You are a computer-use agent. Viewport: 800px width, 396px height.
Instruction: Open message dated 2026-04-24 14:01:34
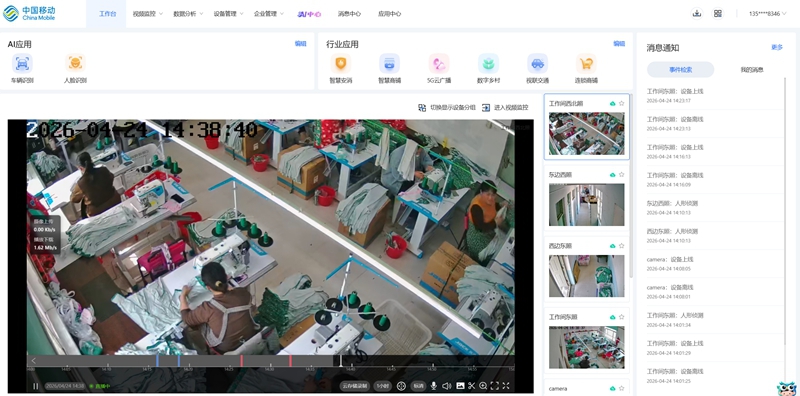point(714,320)
